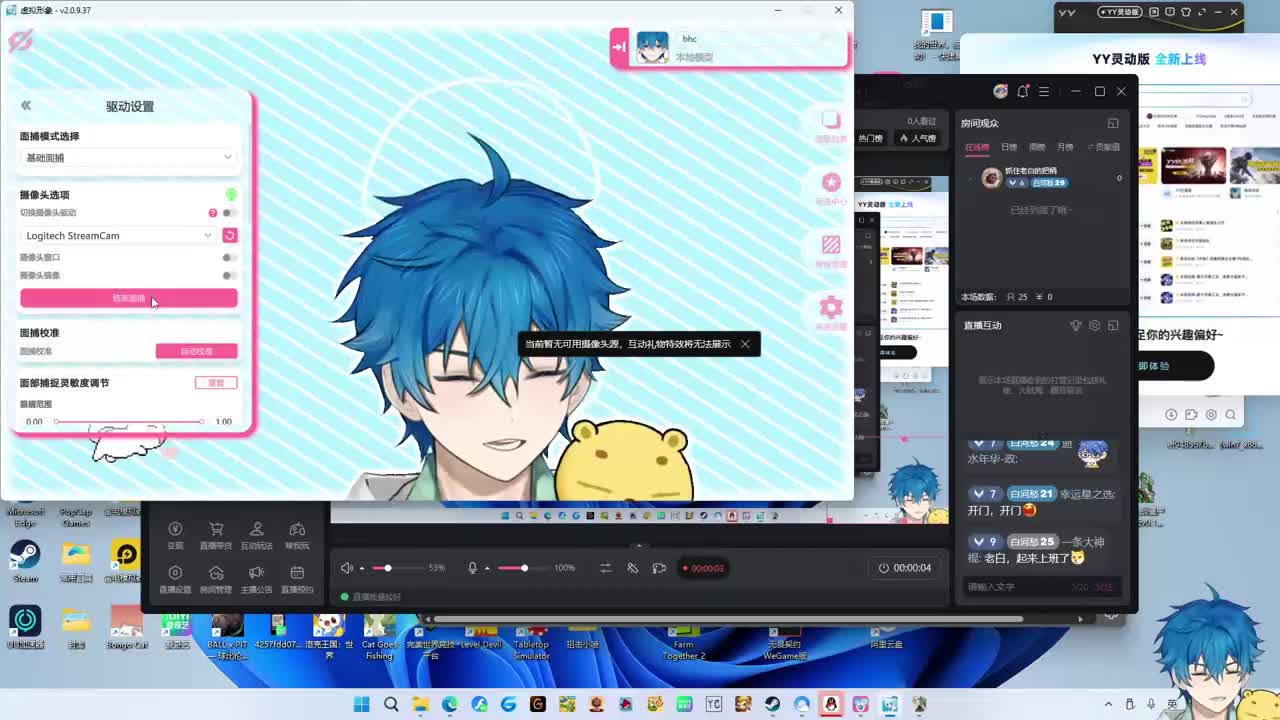Screen dimensions: 1280x720
Task: Open settings gear in the 直播互动 panel
Action: 1095,325
